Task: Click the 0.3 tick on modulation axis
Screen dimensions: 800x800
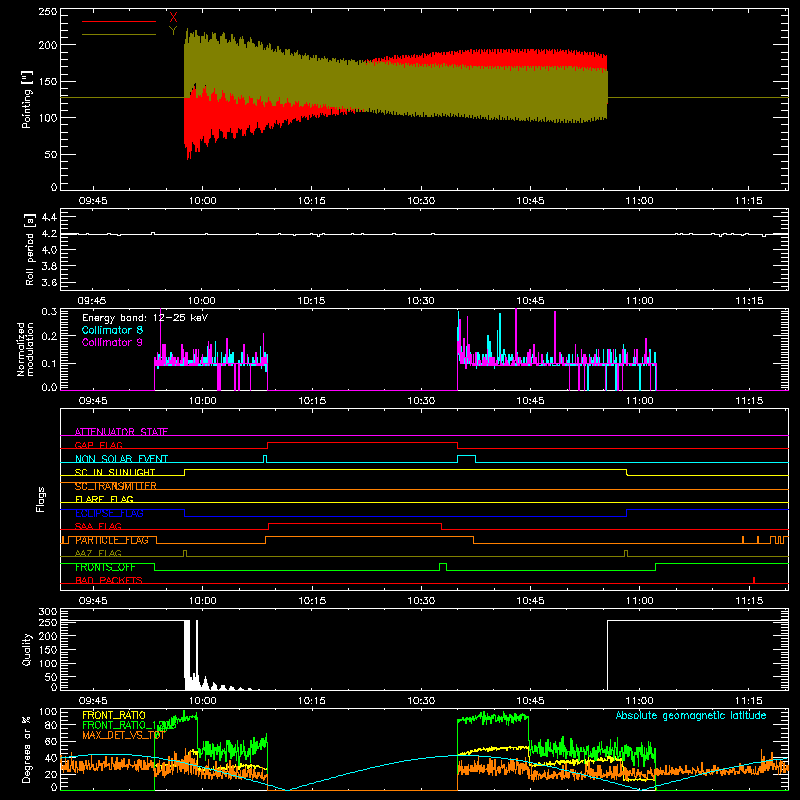Action: point(49,311)
